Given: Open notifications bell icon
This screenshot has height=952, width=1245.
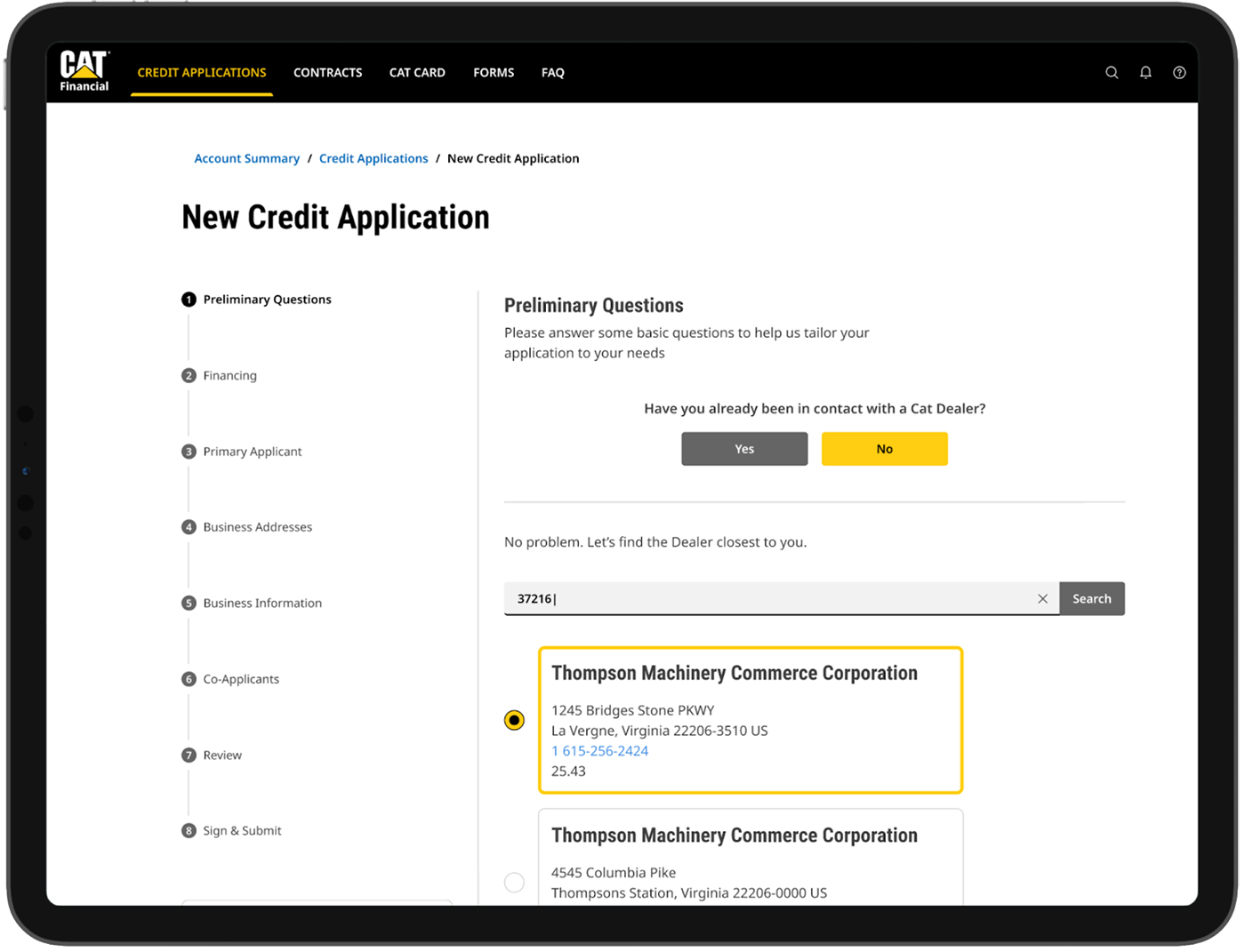Looking at the screenshot, I should (1145, 73).
